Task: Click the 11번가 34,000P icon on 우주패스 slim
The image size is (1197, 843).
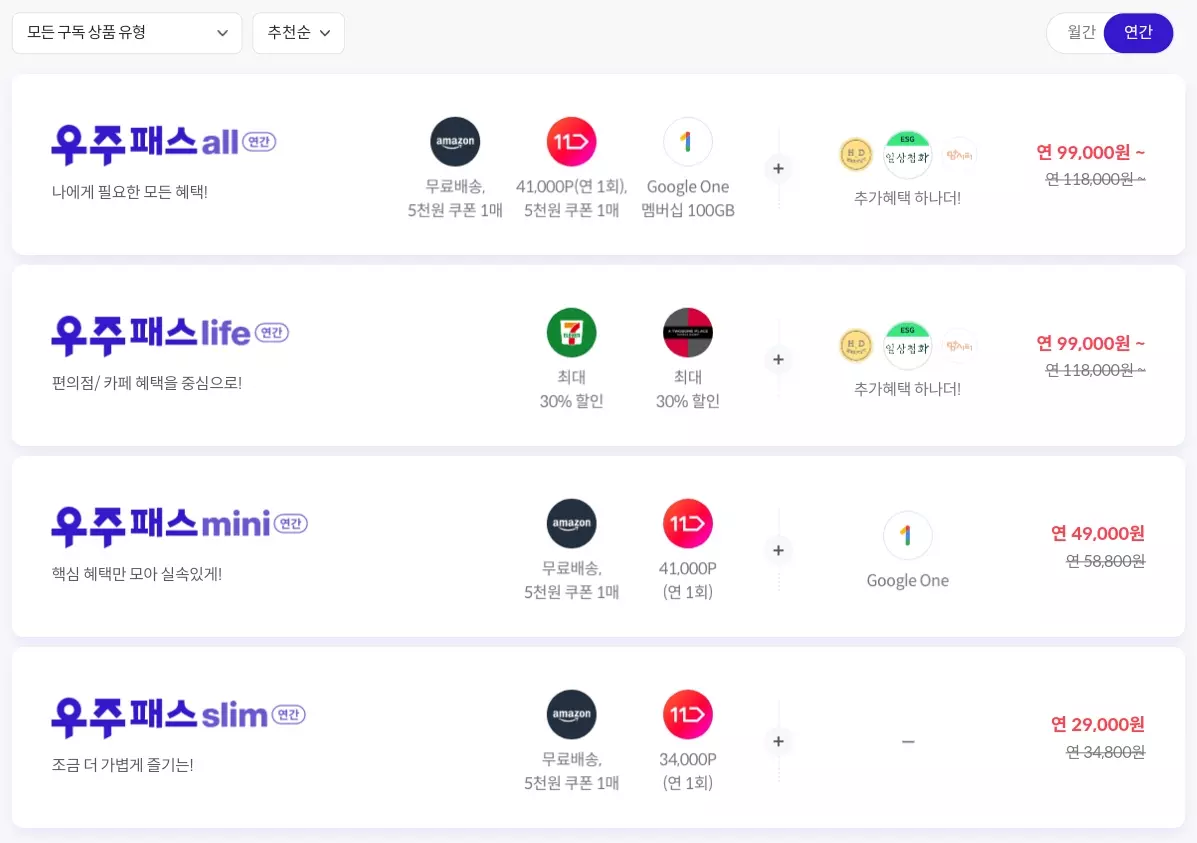Action: pos(687,714)
